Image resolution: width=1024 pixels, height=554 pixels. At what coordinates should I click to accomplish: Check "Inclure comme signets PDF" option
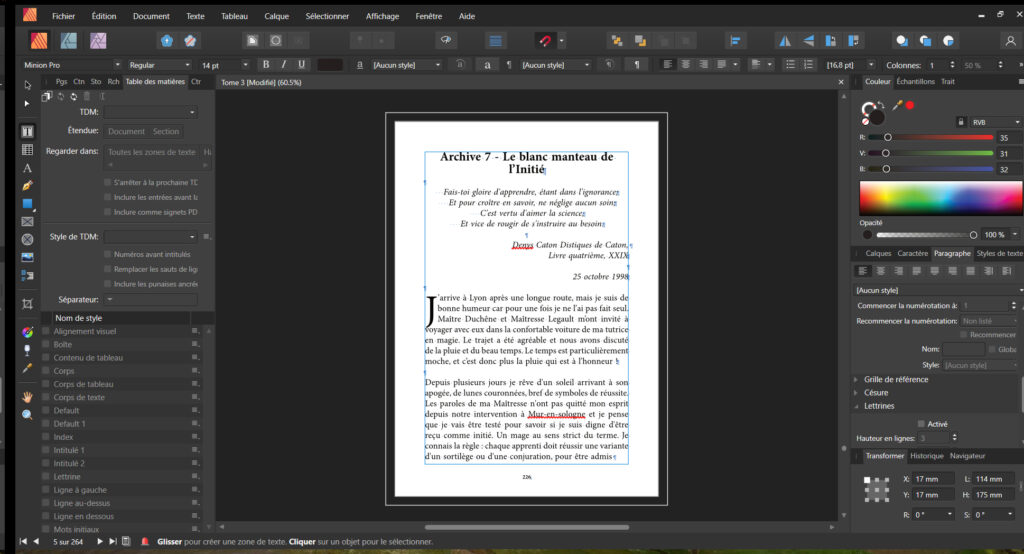107,212
